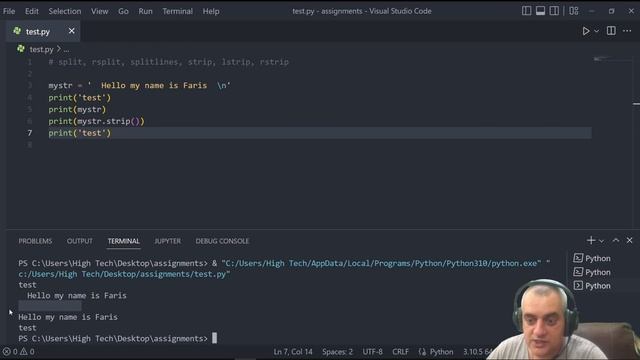Viewport: 640px width, 360px height.
Task: Click line number 7 in the gutter
Action: 30,133
